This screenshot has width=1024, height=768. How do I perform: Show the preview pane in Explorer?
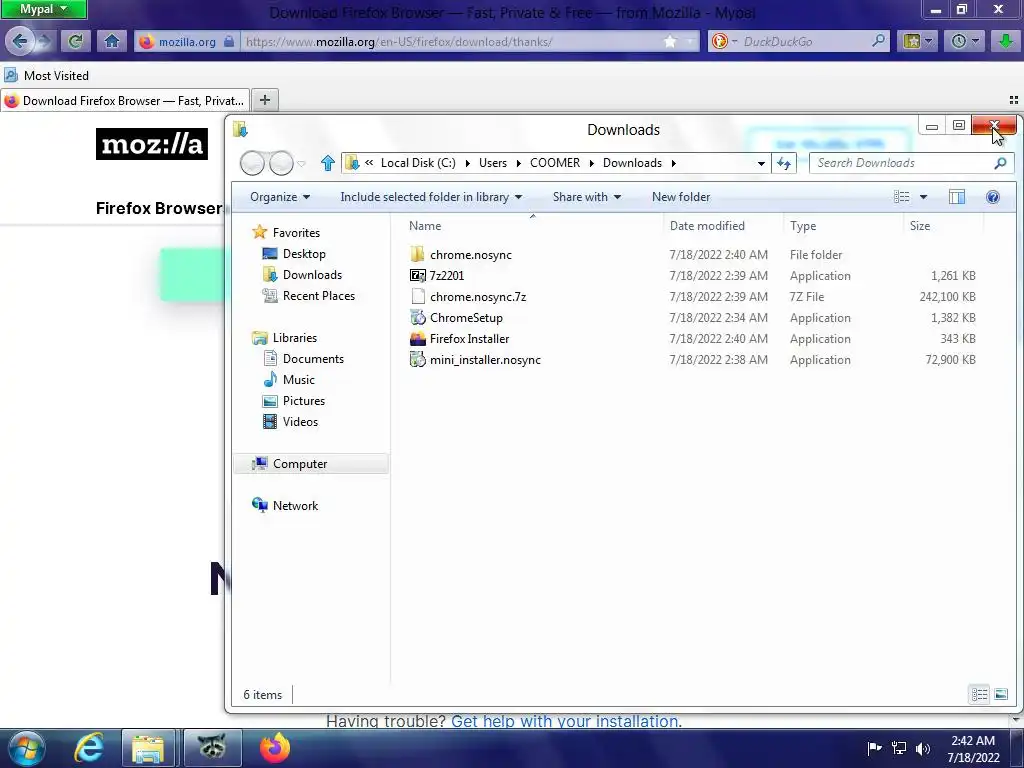(x=957, y=197)
